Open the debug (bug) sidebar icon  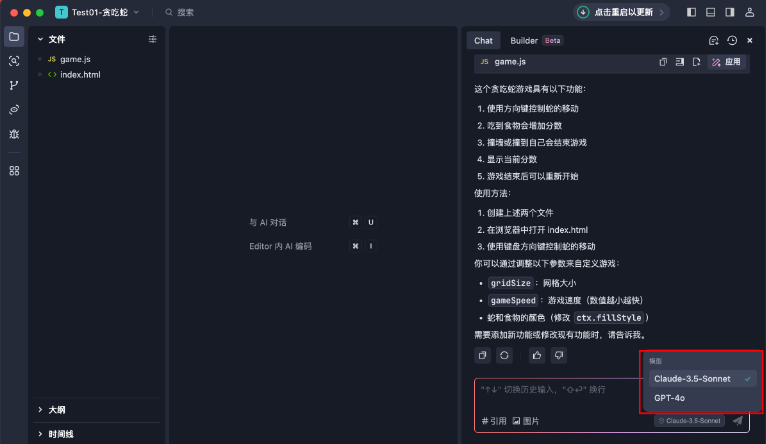(14, 133)
